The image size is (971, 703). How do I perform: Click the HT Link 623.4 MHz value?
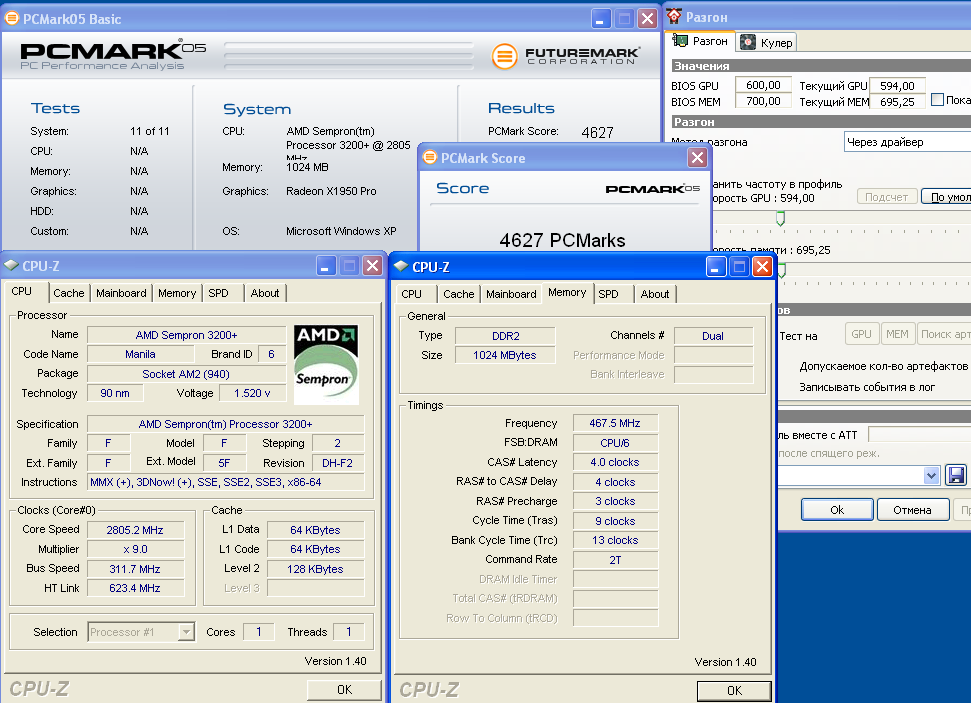135,588
